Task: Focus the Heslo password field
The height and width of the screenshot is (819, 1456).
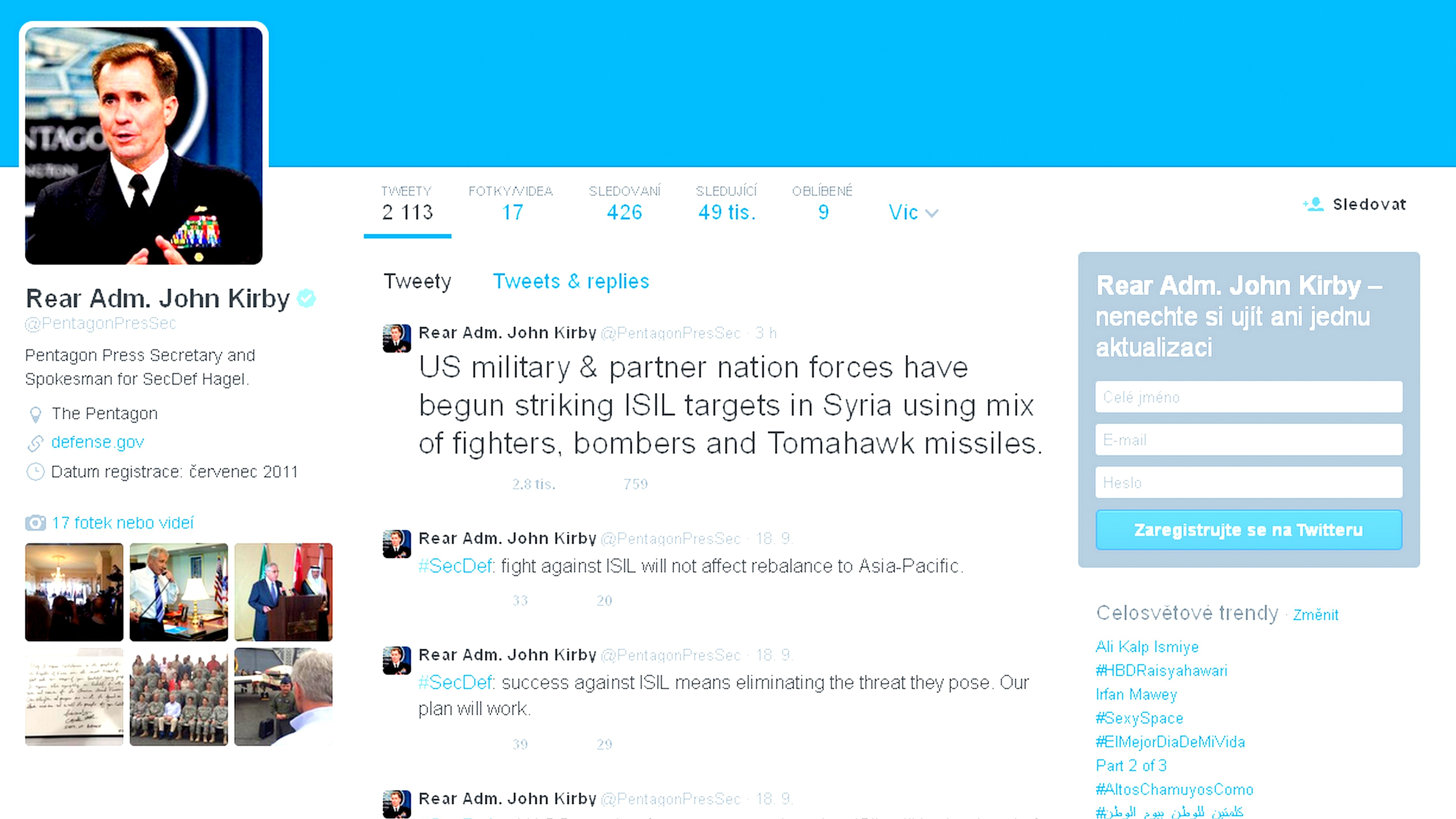Action: pos(1248,482)
